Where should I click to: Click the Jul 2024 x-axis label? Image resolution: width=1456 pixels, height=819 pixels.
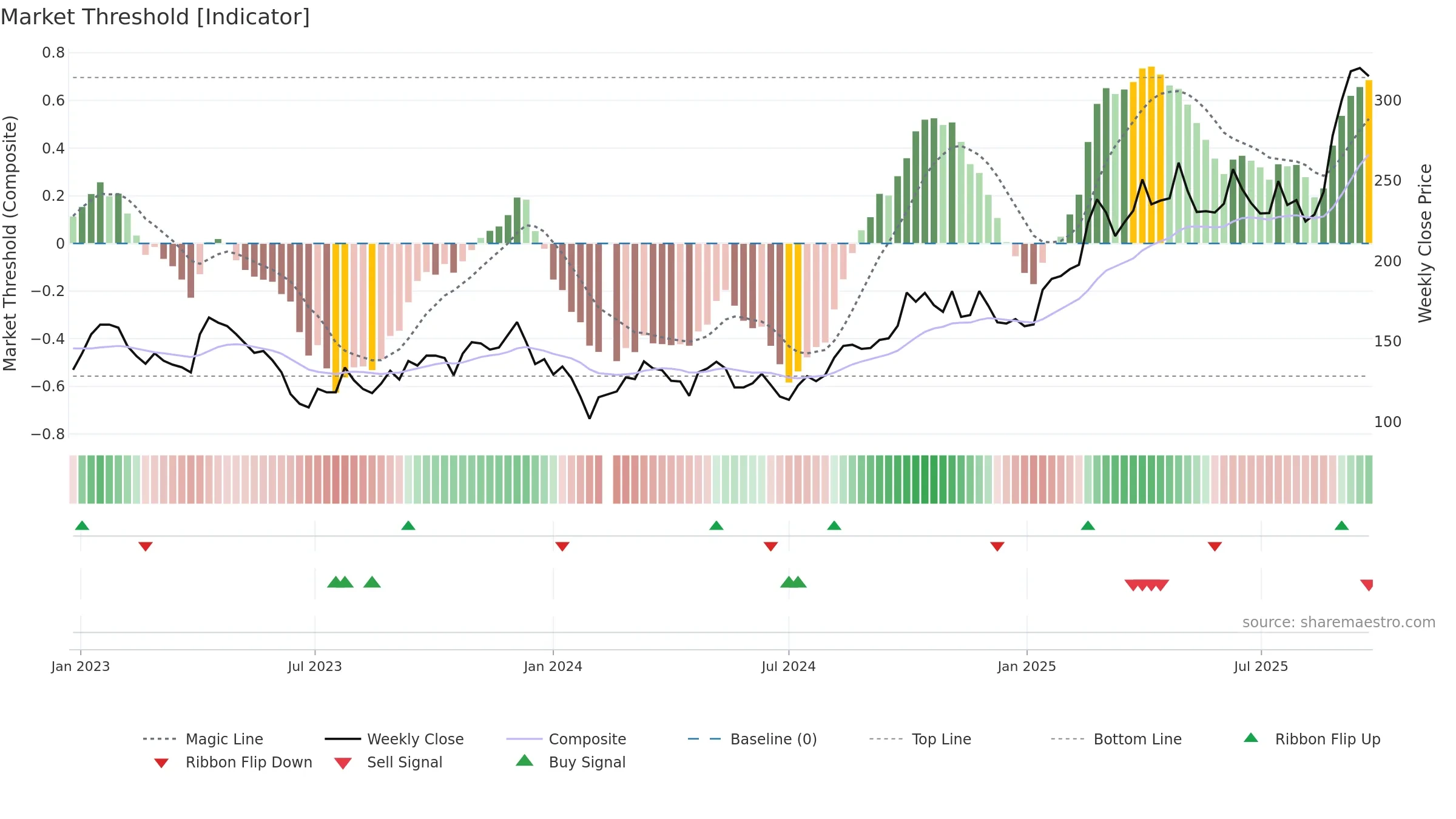pos(789,667)
